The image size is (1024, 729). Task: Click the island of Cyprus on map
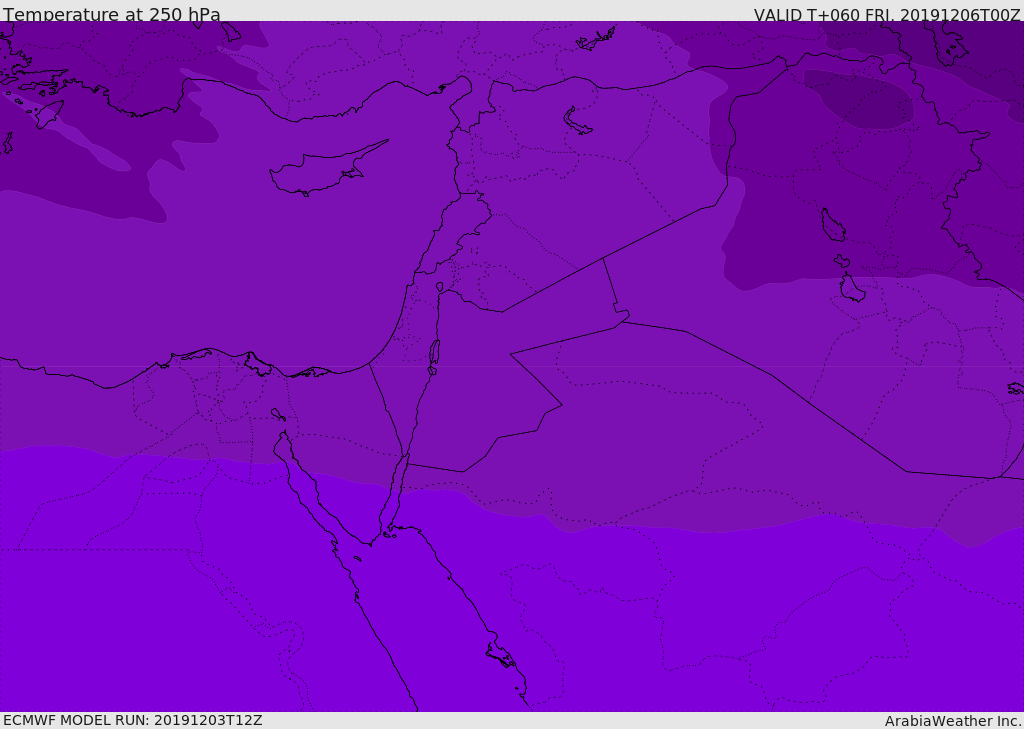click(x=327, y=169)
